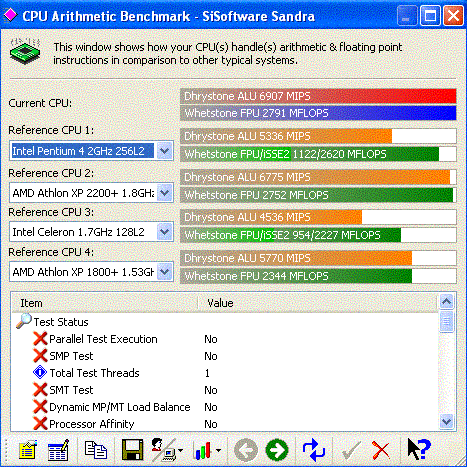Screen dimensions: 467x467
Task: Click the Test Status list heading
Action: click(x=61, y=322)
